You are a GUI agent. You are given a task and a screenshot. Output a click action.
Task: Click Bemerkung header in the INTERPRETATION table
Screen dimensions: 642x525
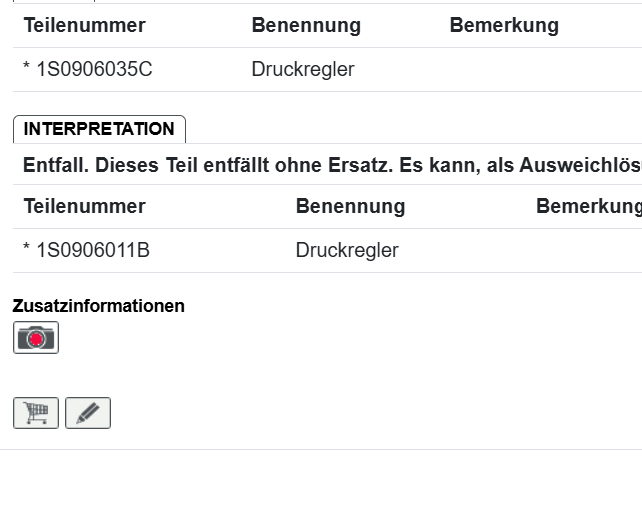coord(588,207)
